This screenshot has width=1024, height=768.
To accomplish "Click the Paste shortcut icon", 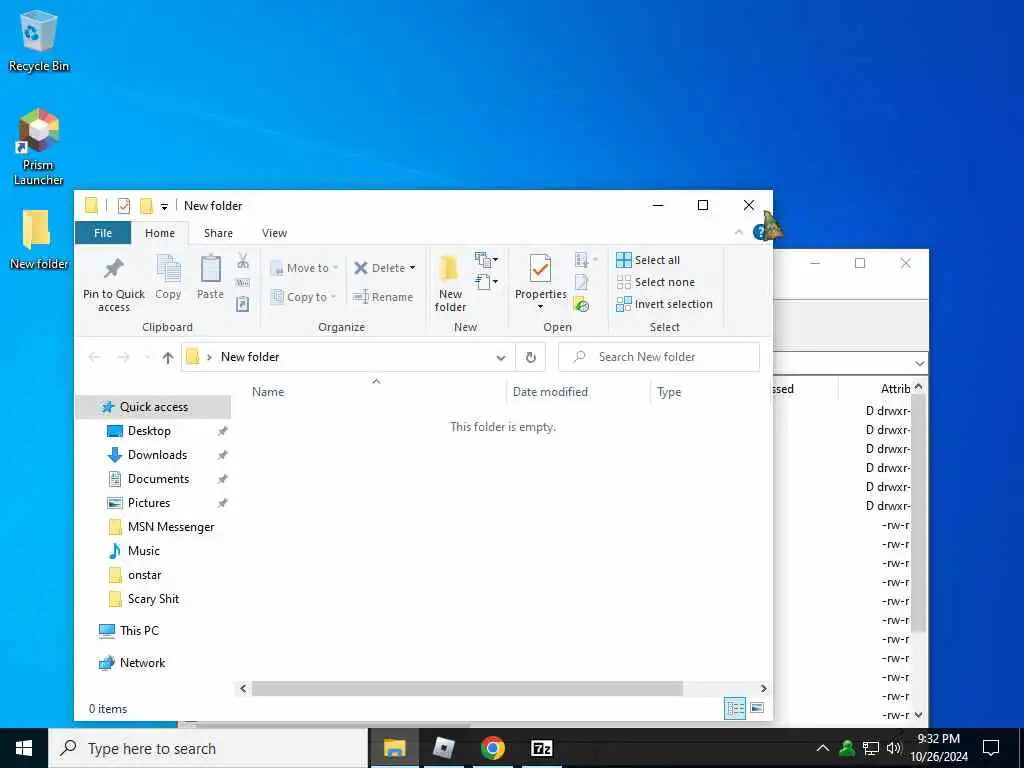I will click(x=242, y=304).
